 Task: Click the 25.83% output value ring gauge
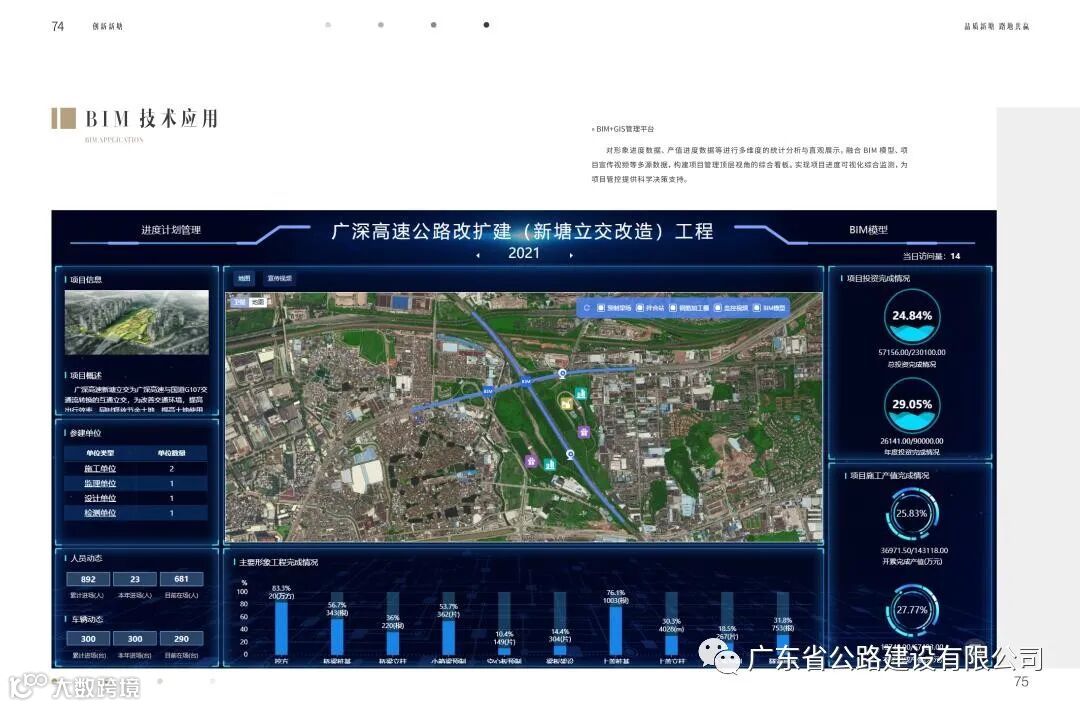click(x=911, y=513)
